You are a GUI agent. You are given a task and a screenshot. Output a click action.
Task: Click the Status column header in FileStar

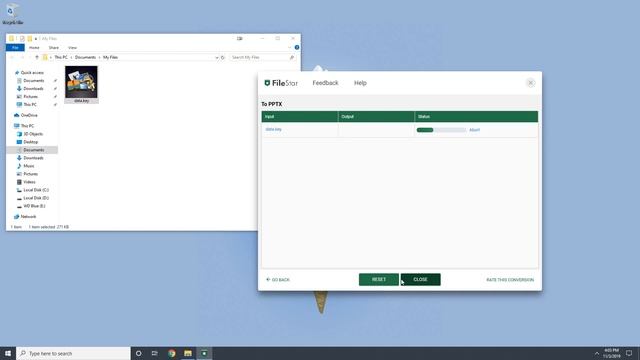tap(476, 117)
